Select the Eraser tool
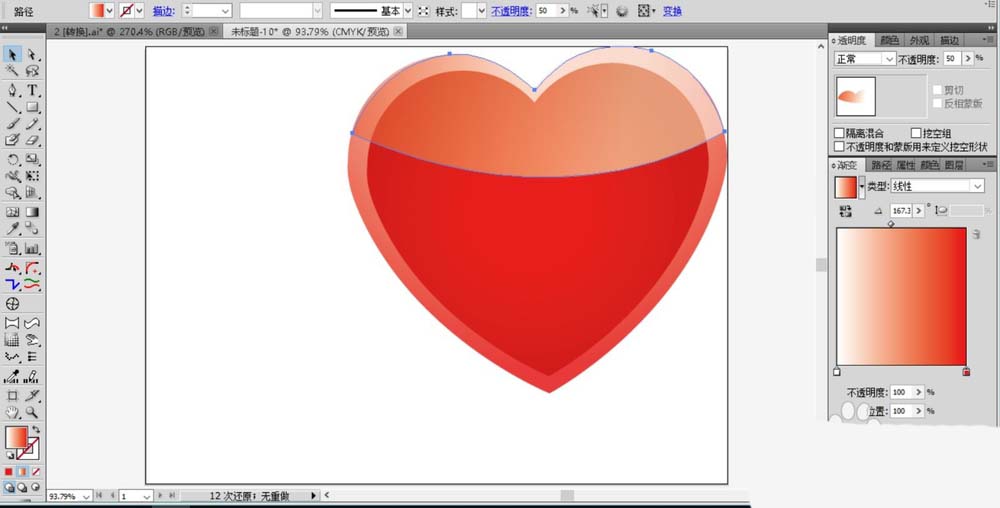1000x508 pixels. tap(32, 140)
